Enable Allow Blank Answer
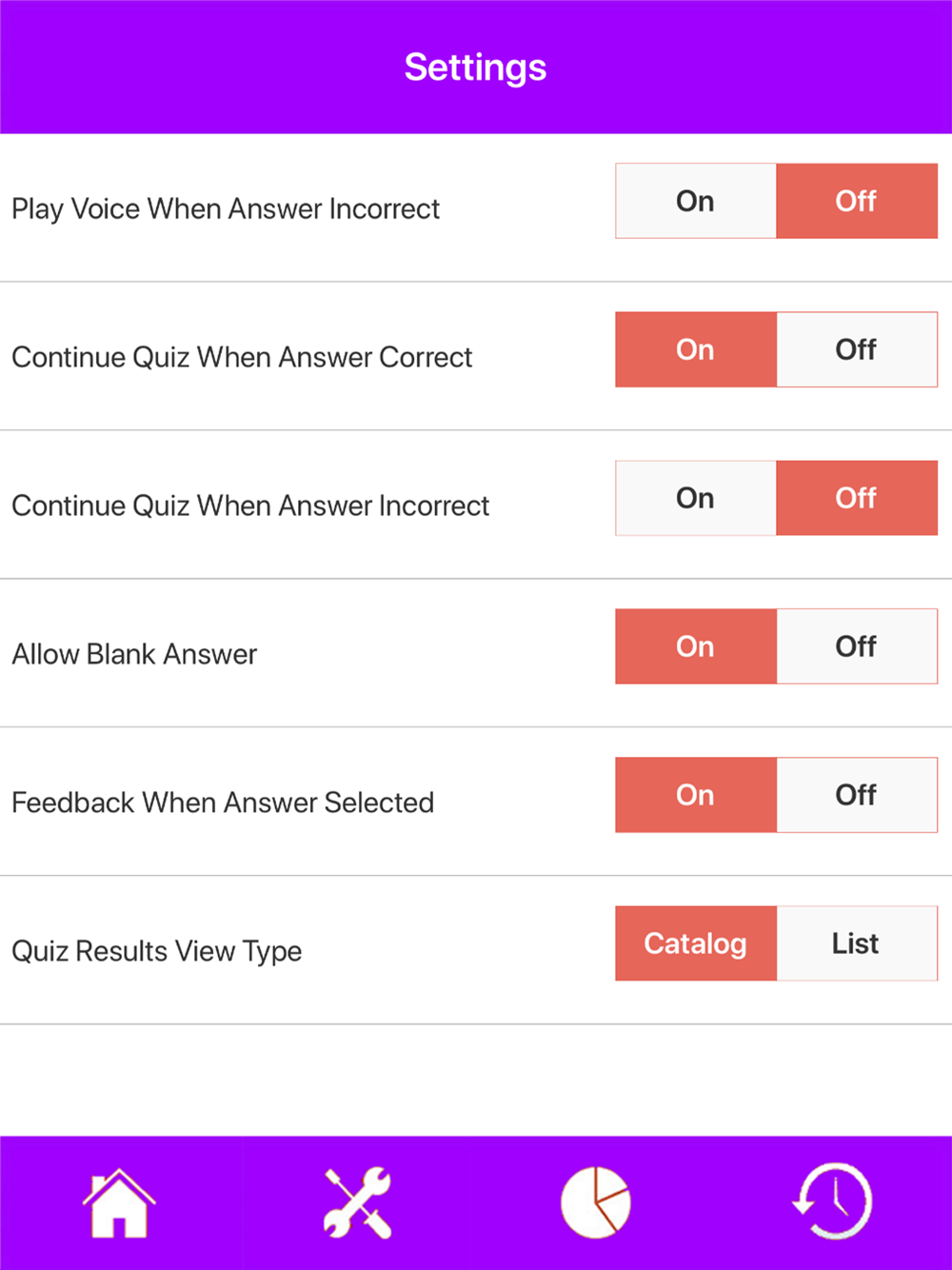The width and height of the screenshot is (952, 1270). pyautogui.click(x=696, y=646)
